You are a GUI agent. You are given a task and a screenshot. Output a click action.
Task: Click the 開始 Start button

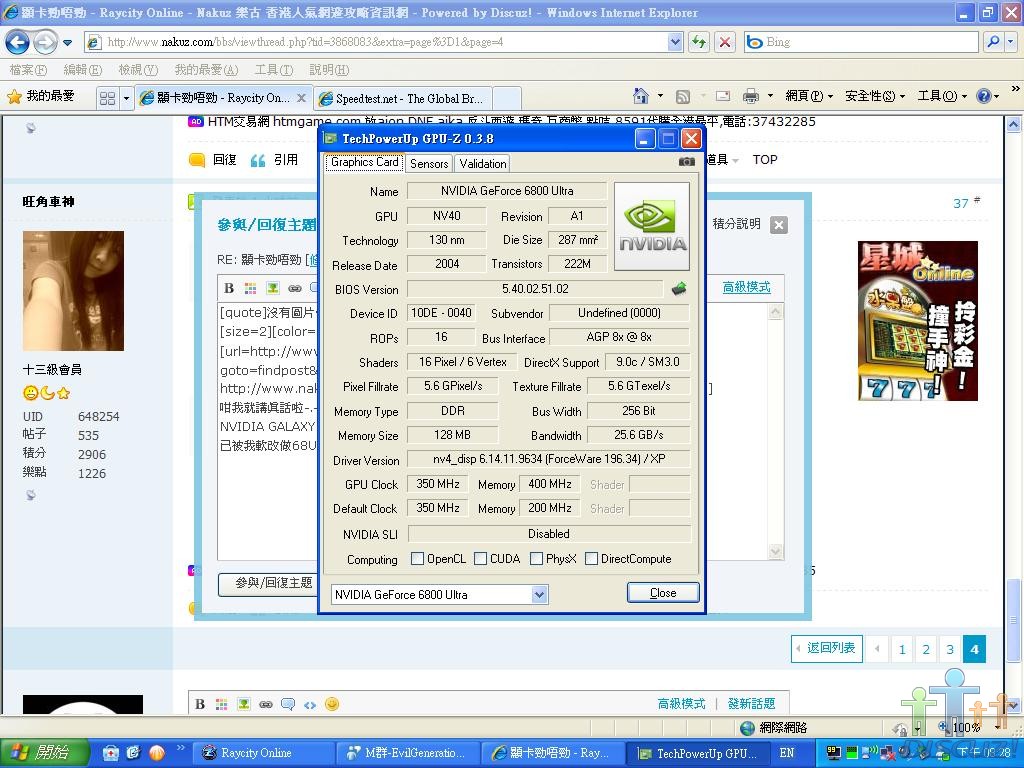pos(43,753)
